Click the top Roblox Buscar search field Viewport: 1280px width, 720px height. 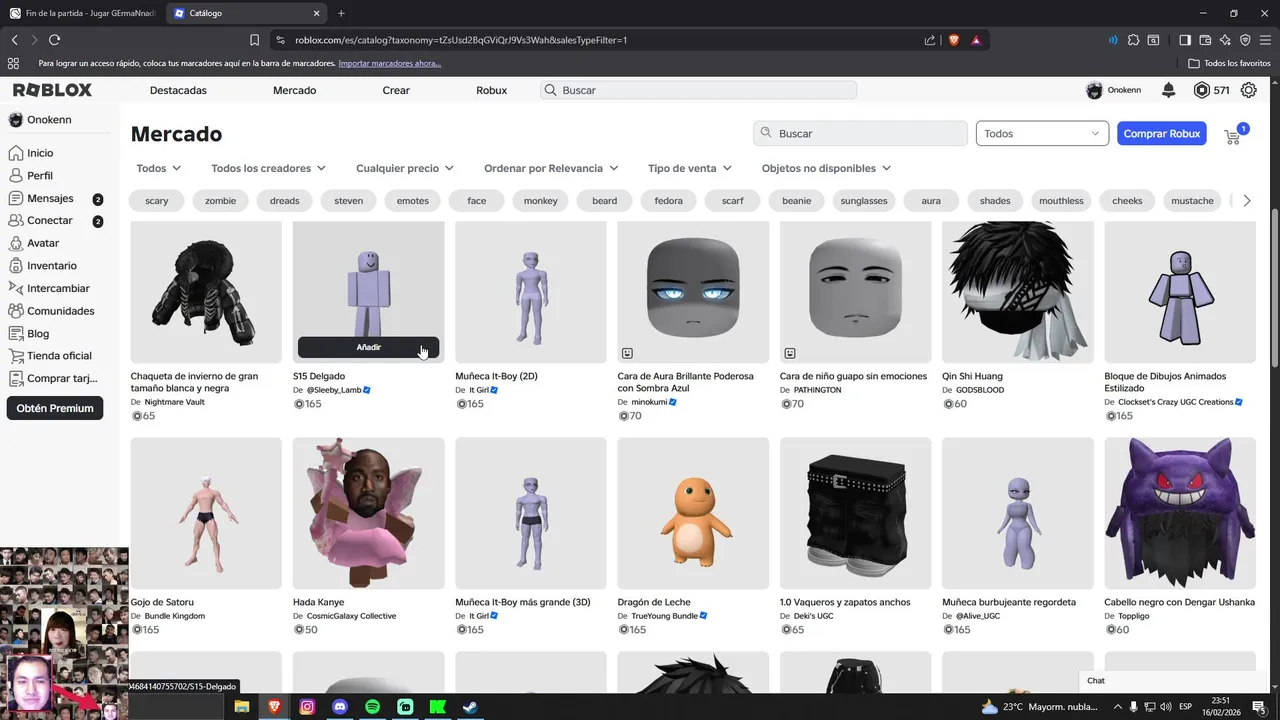(x=698, y=90)
